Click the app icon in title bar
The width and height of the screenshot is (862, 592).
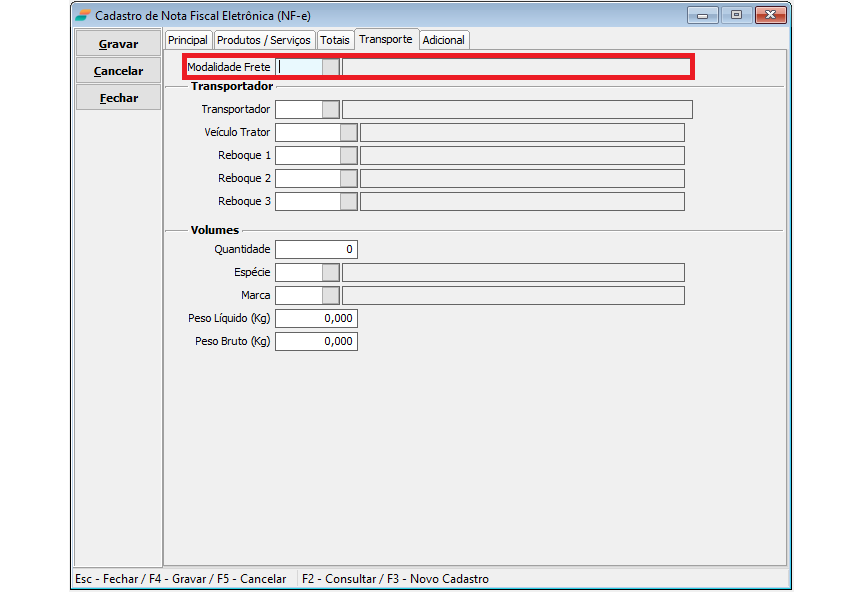click(82, 15)
